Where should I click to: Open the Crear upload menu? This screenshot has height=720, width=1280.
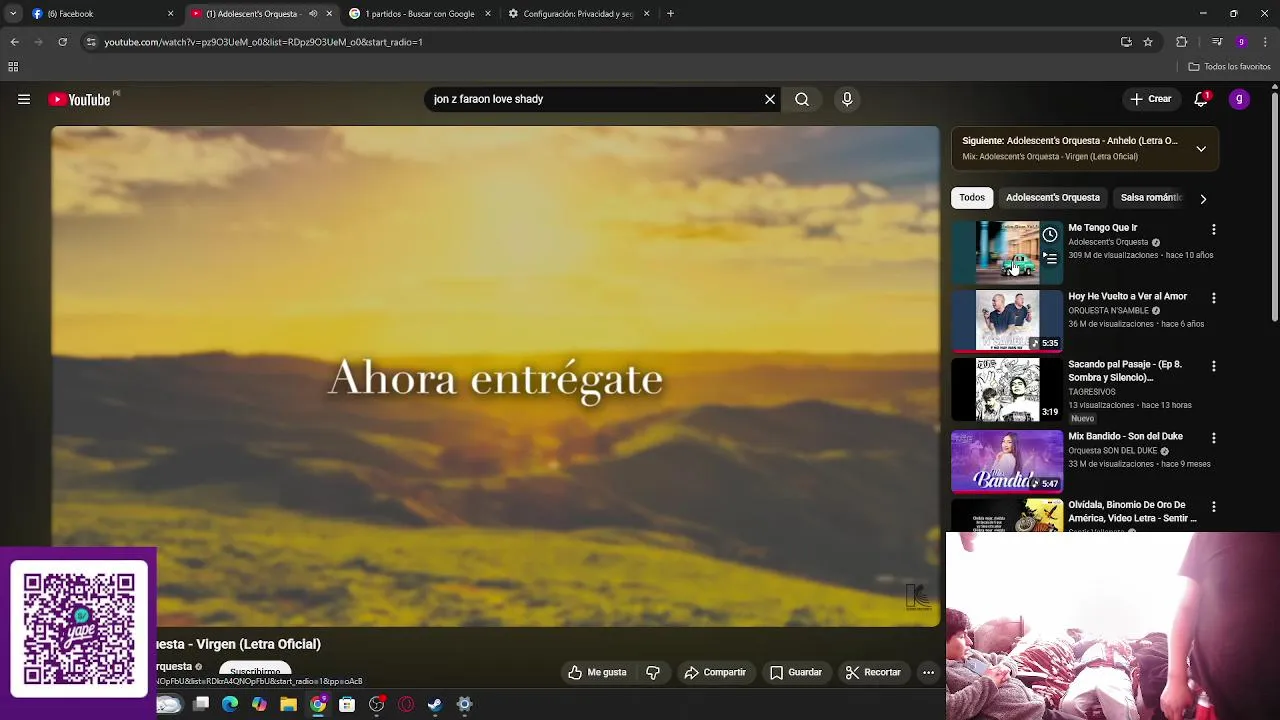click(x=1151, y=99)
